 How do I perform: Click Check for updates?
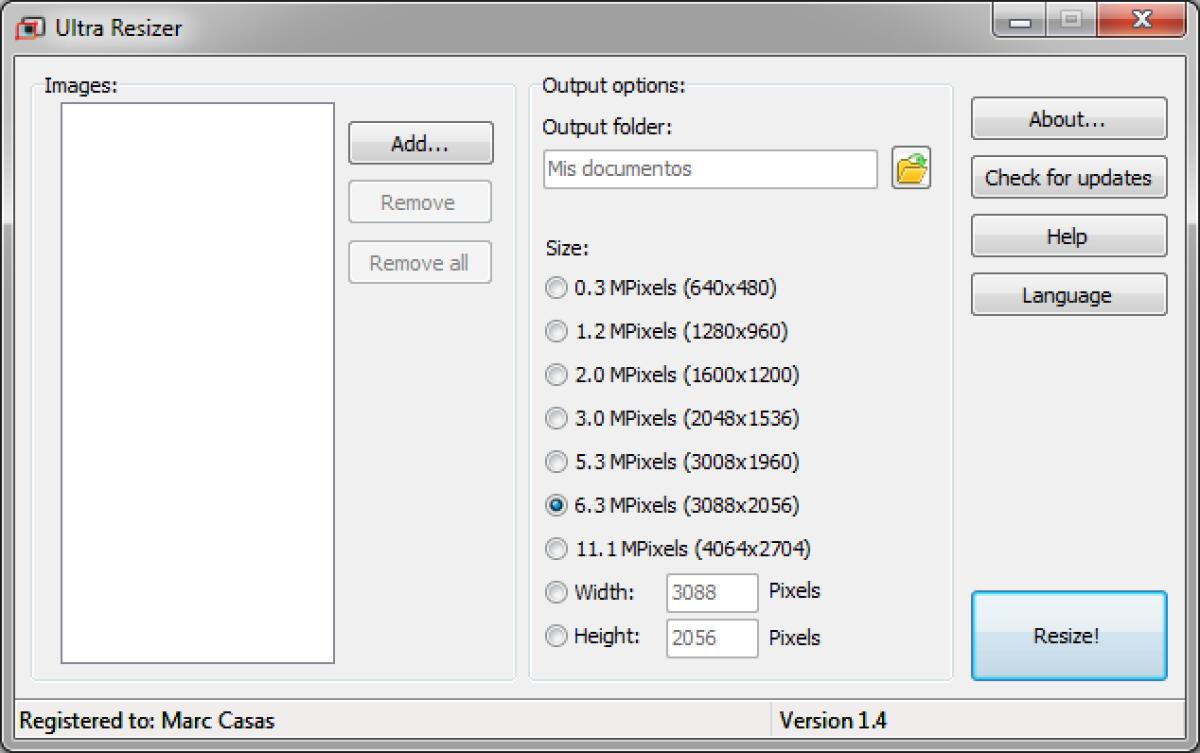click(1068, 178)
